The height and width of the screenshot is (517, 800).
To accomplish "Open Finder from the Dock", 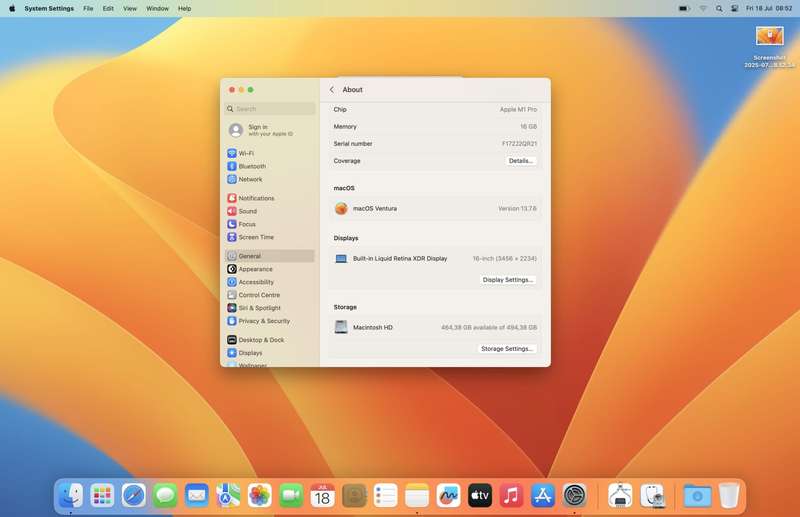I will tap(71, 495).
